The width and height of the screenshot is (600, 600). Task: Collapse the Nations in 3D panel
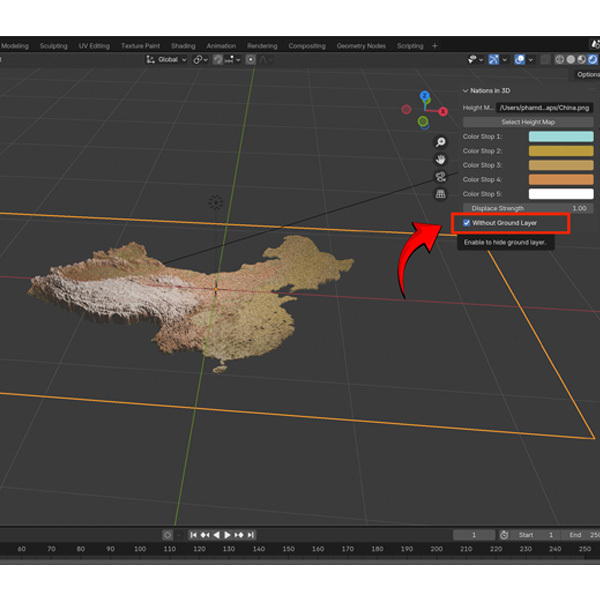[x=465, y=91]
